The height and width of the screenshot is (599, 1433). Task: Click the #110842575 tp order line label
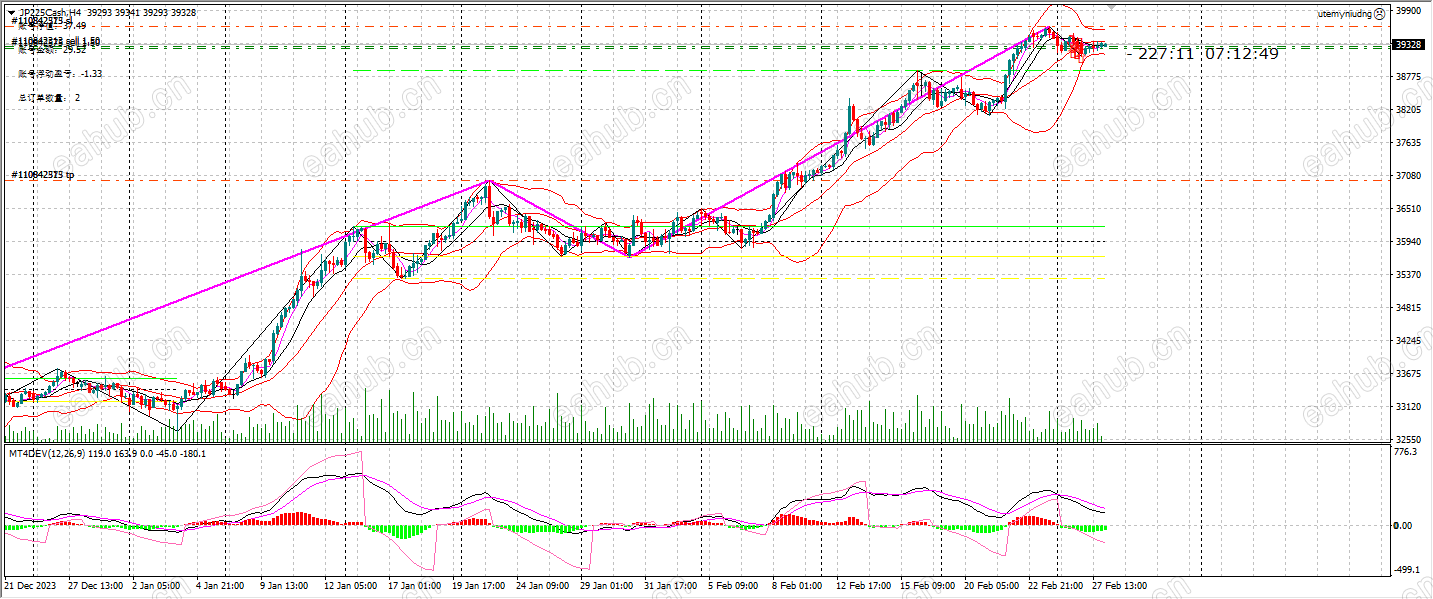[x=43, y=175]
